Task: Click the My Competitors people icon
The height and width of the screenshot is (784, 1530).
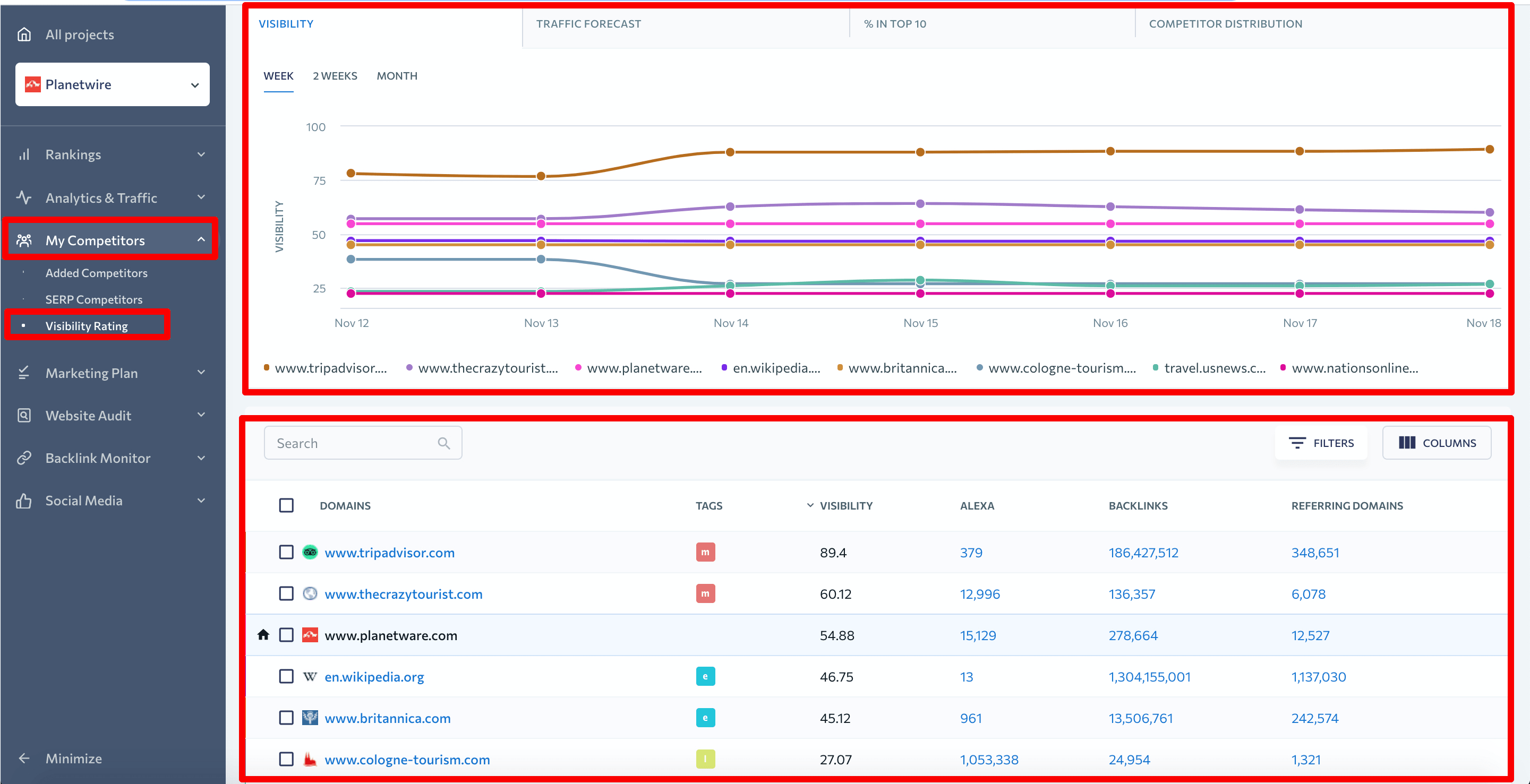Action: click(24, 240)
